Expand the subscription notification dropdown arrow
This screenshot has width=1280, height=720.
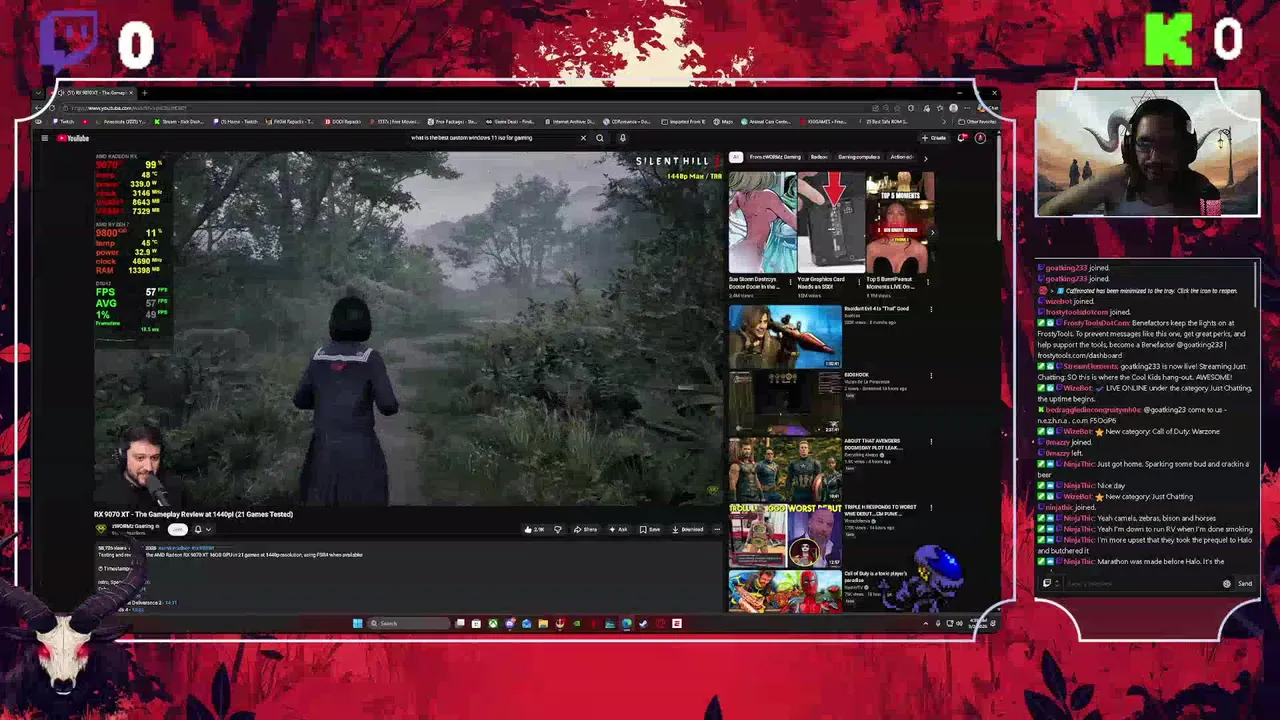pyautogui.click(x=208, y=529)
